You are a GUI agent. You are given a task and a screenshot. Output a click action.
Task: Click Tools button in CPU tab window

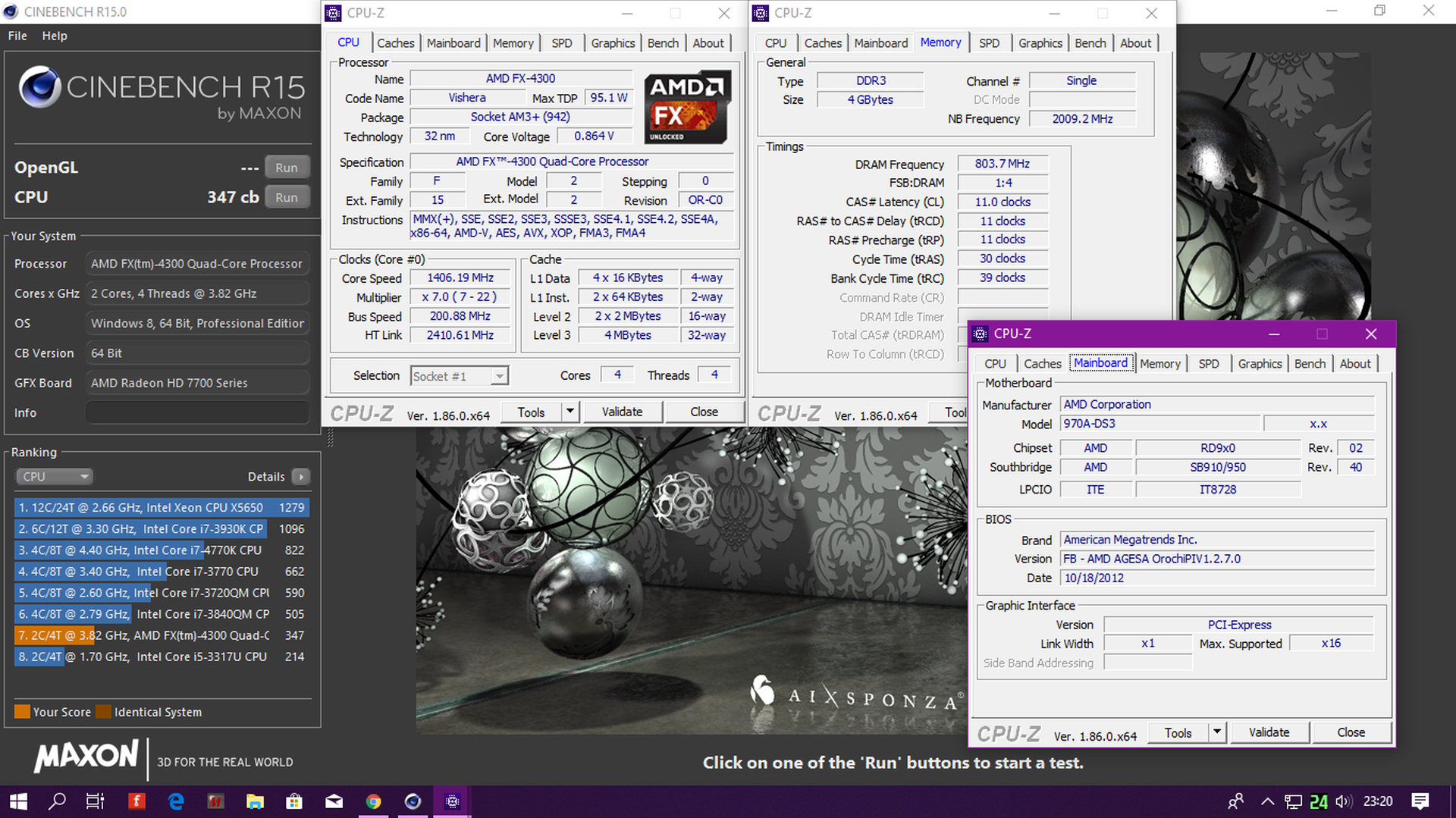532,412
